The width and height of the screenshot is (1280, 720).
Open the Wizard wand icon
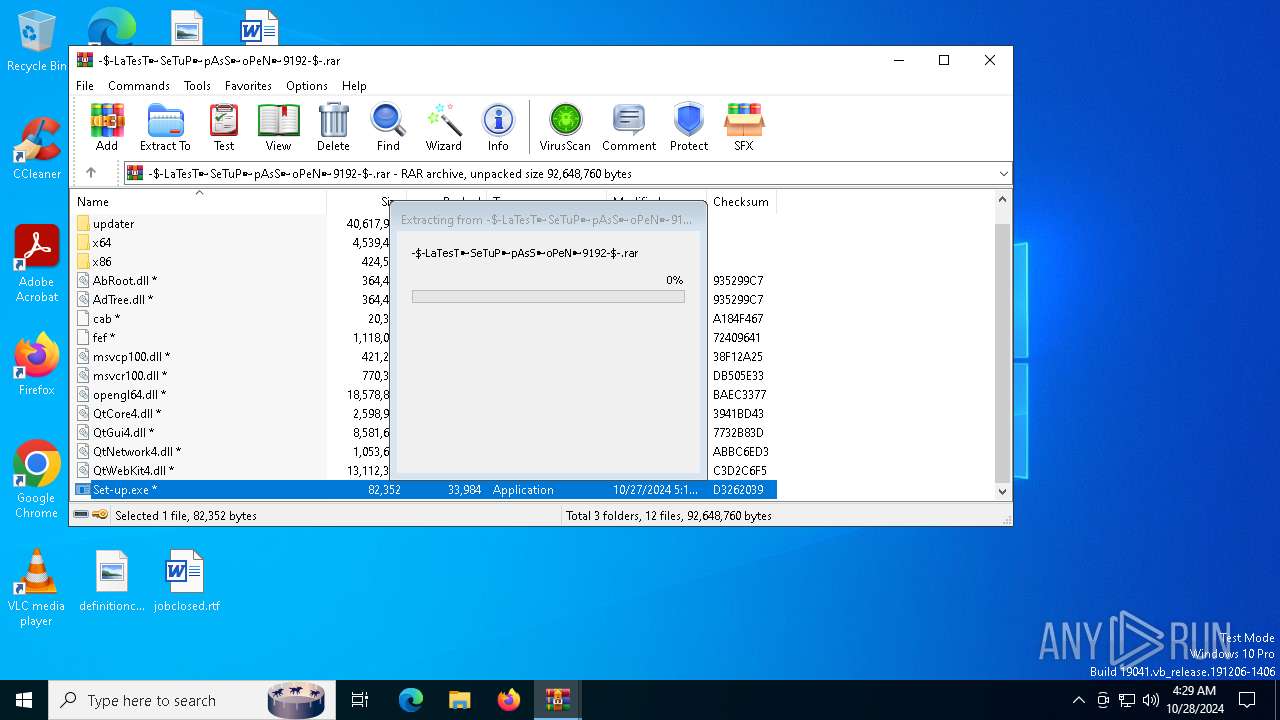click(x=443, y=127)
